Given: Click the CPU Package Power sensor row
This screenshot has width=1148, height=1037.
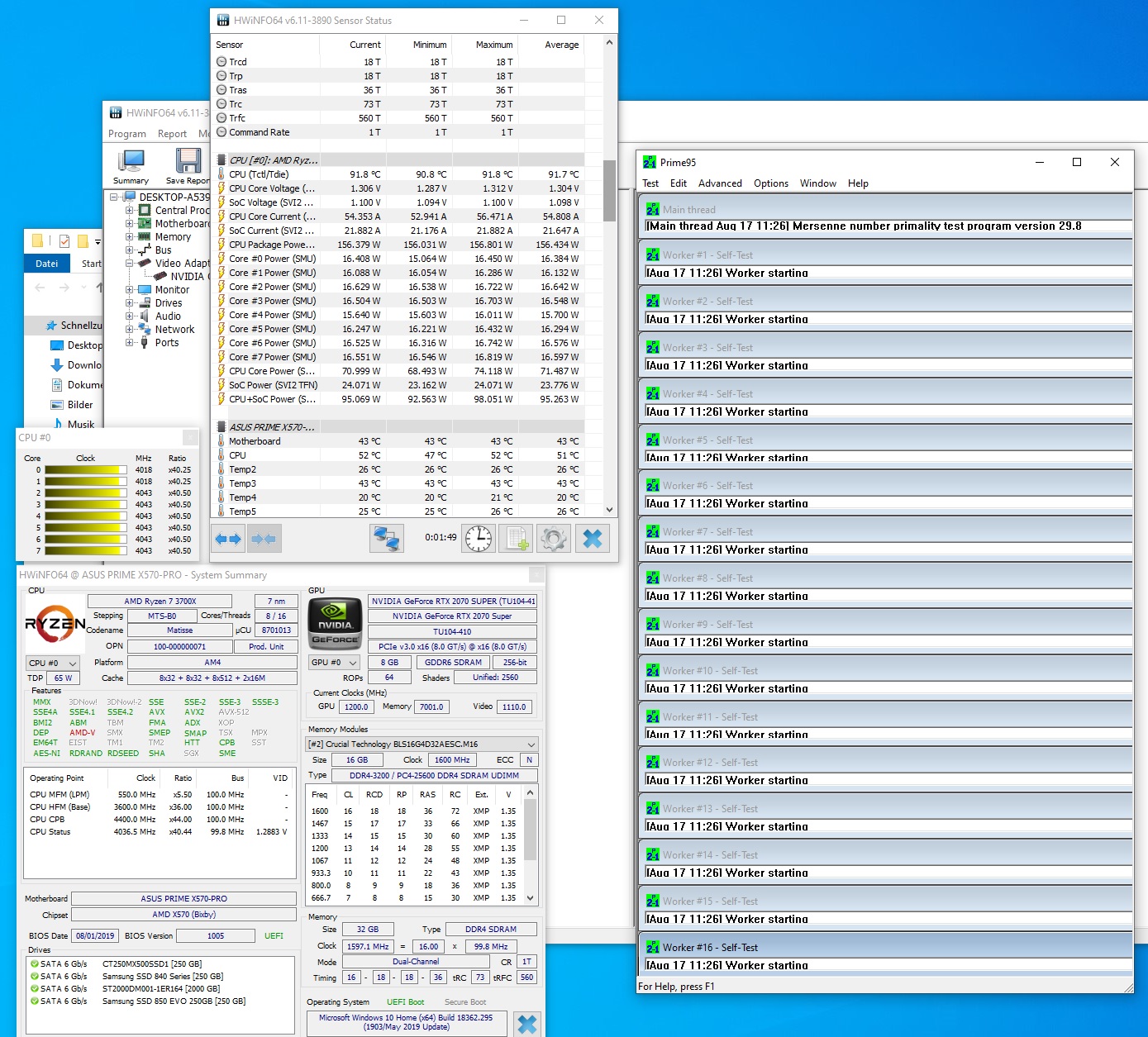Looking at the screenshot, I should click(400, 245).
